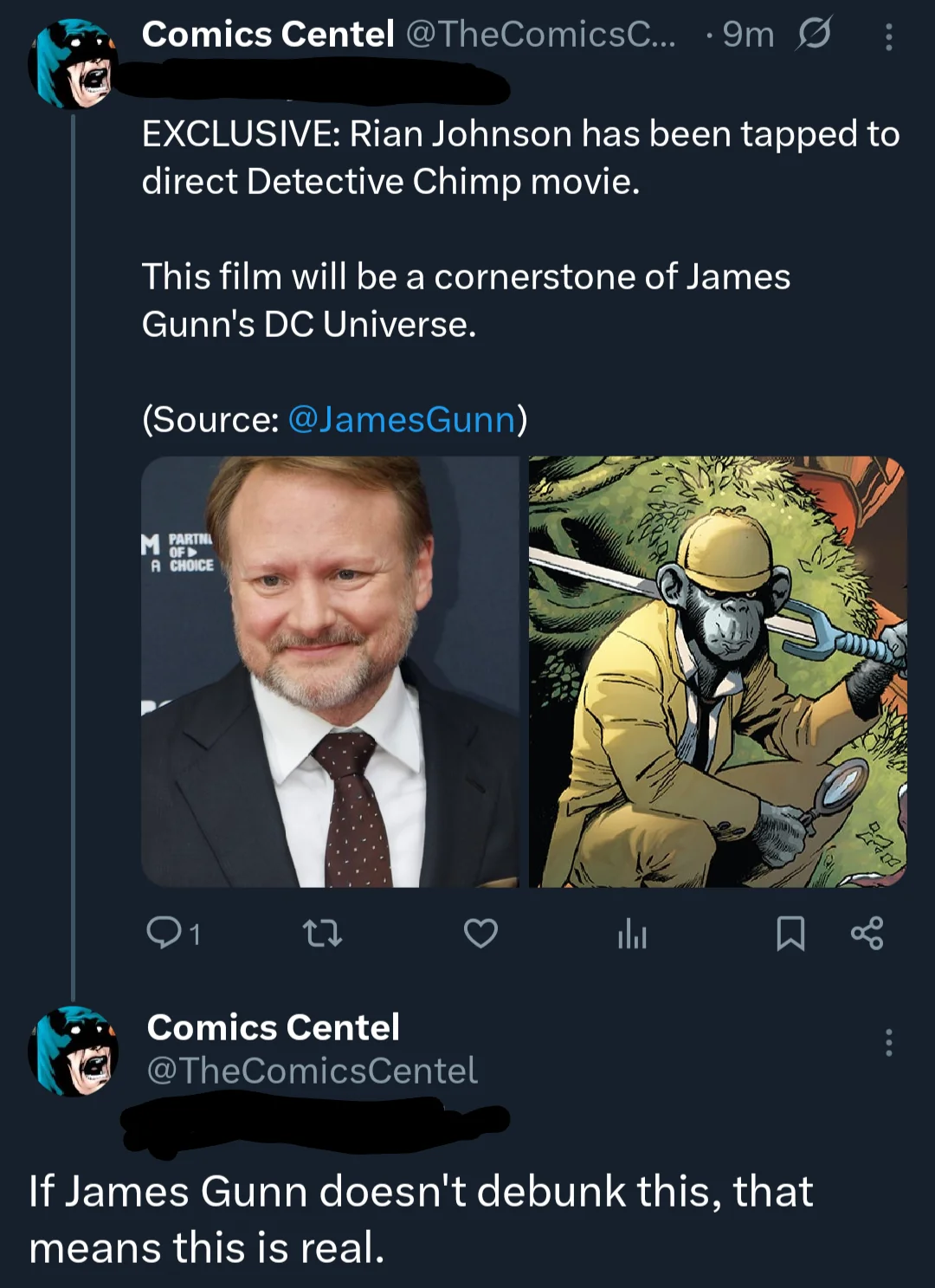935x1288 pixels.
Task: Tap the slashed-circle Grok icon beside 9m
Action: click(x=813, y=35)
